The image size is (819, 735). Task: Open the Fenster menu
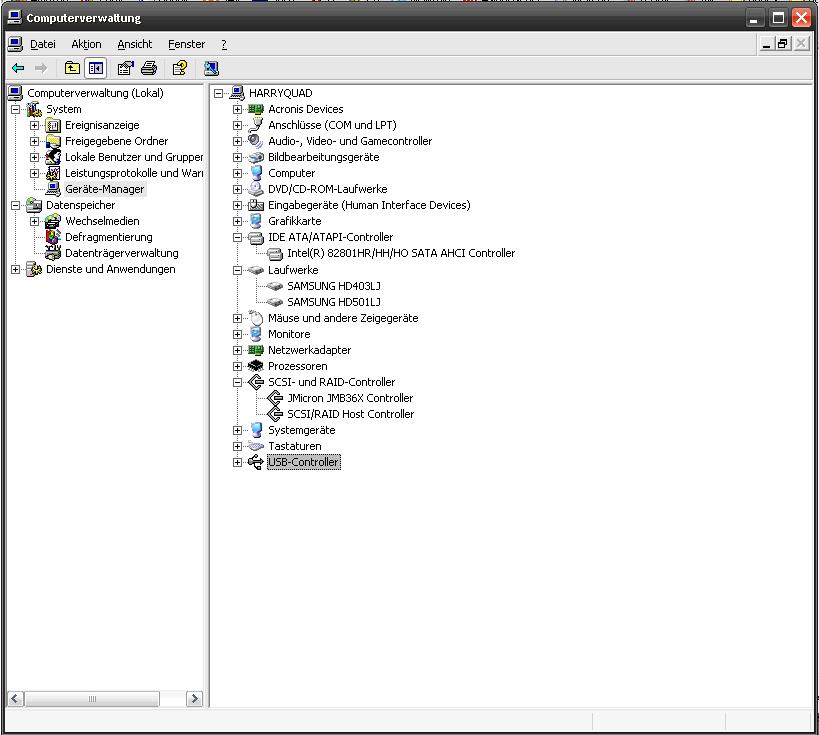[186, 44]
